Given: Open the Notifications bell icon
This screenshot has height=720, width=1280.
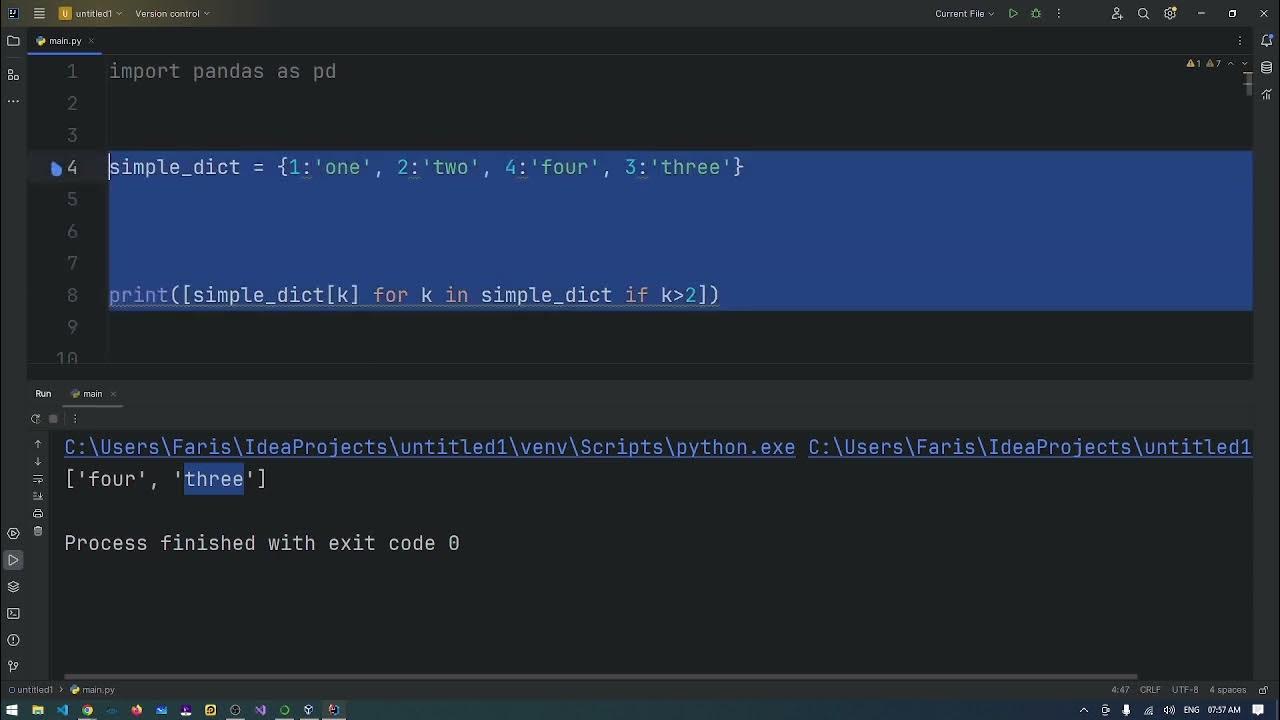Looking at the screenshot, I should click(x=1266, y=41).
